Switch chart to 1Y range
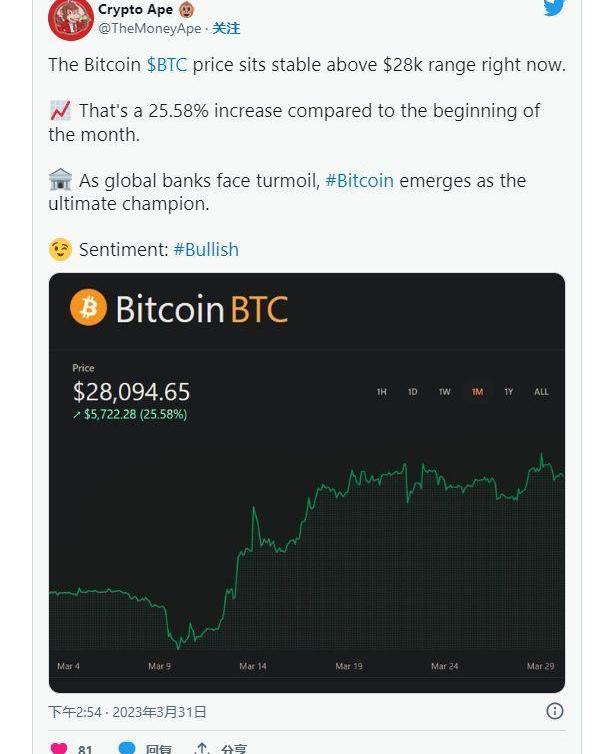The width and height of the screenshot is (596, 754). coord(508,392)
